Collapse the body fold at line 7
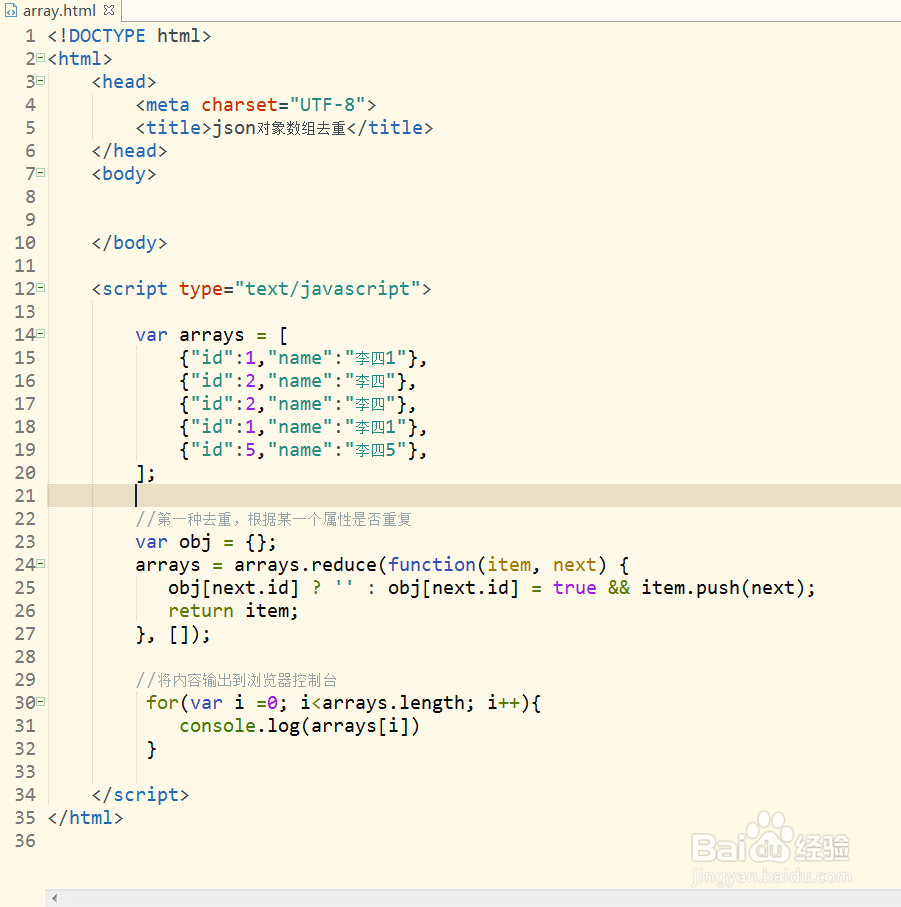Image resolution: width=901 pixels, height=907 pixels. [x=40, y=172]
